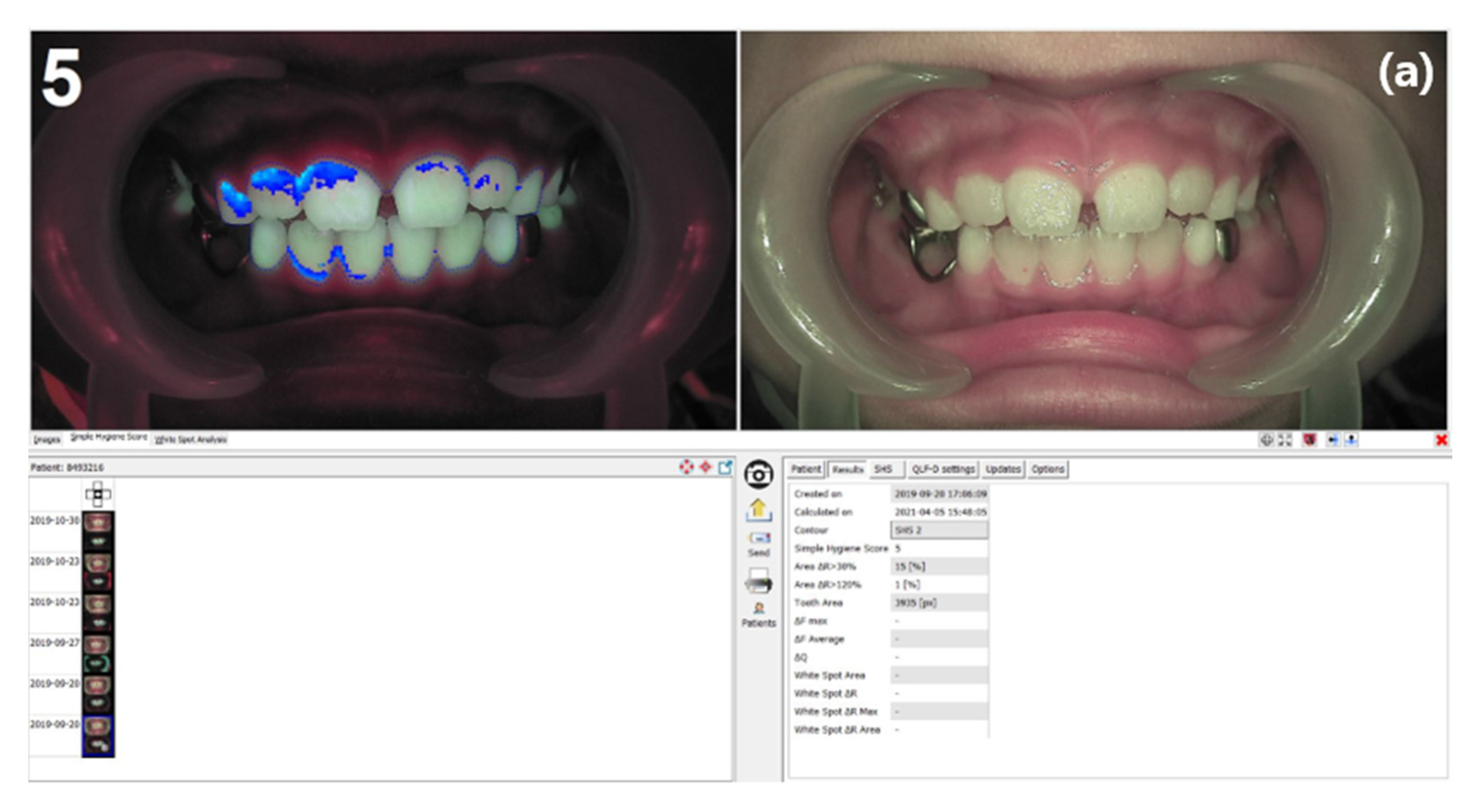
Task: Click the red shield icon in image toolbar
Action: coord(1310,440)
